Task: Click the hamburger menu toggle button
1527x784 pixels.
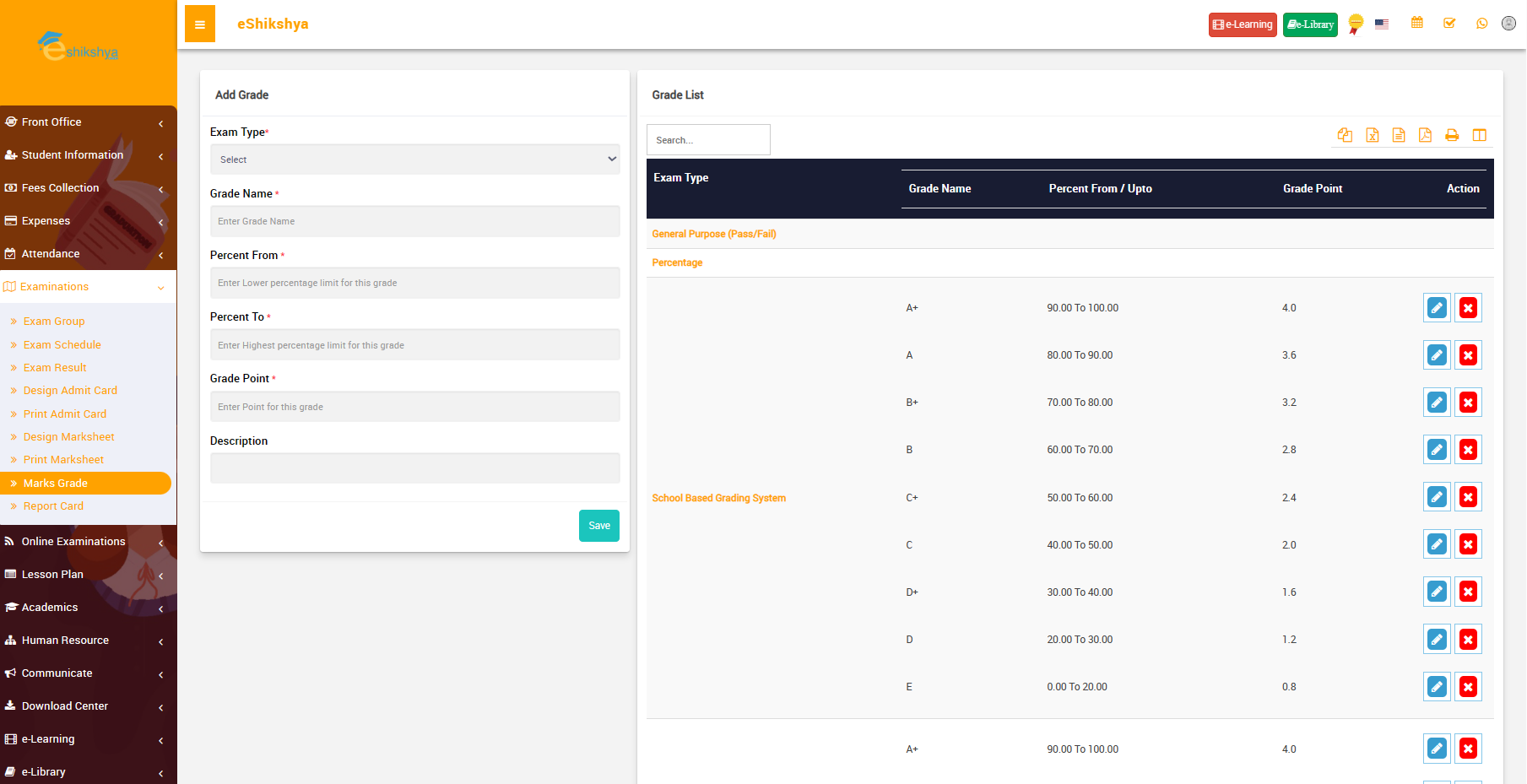Action: click(x=200, y=24)
